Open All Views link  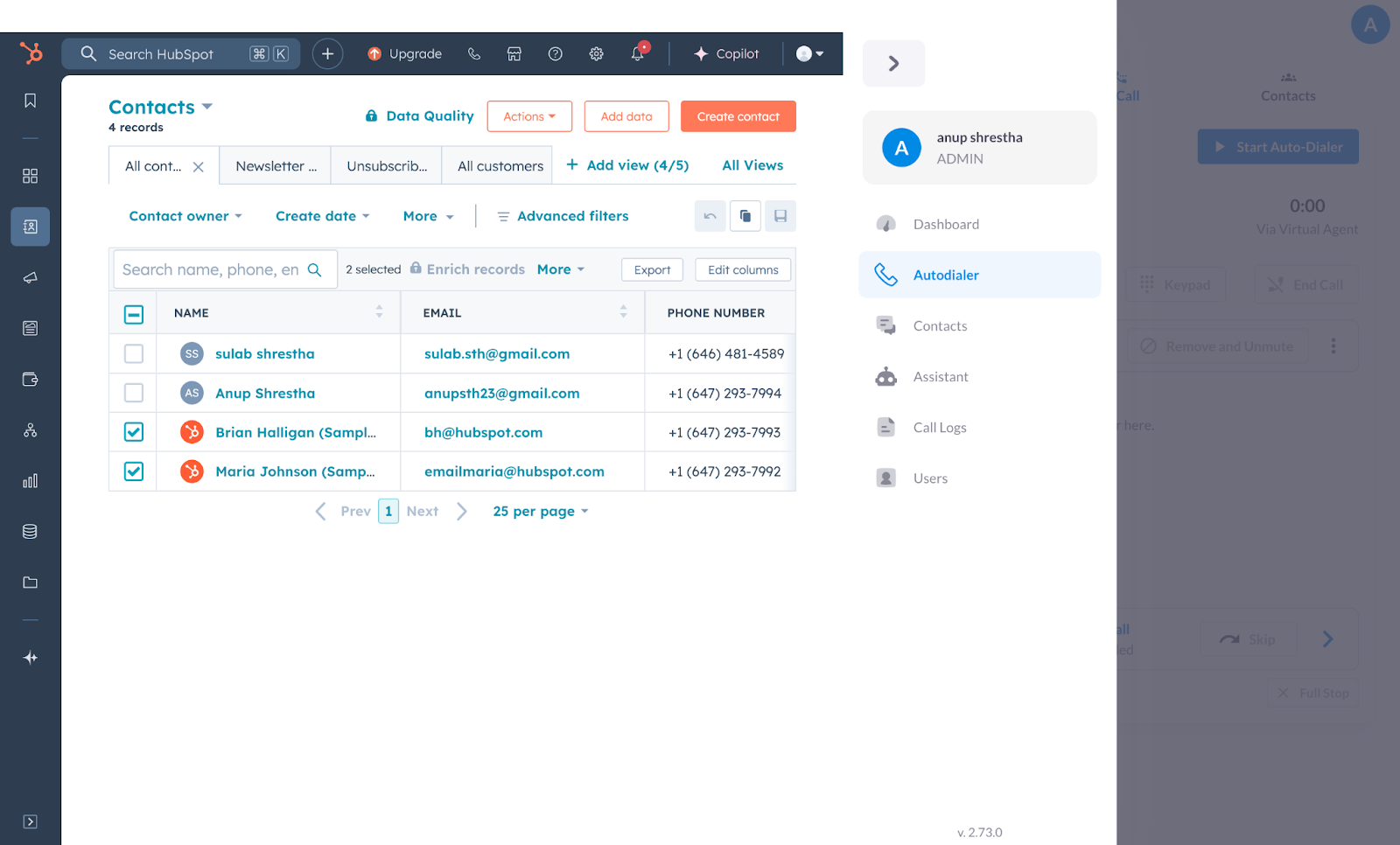[752, 164]
